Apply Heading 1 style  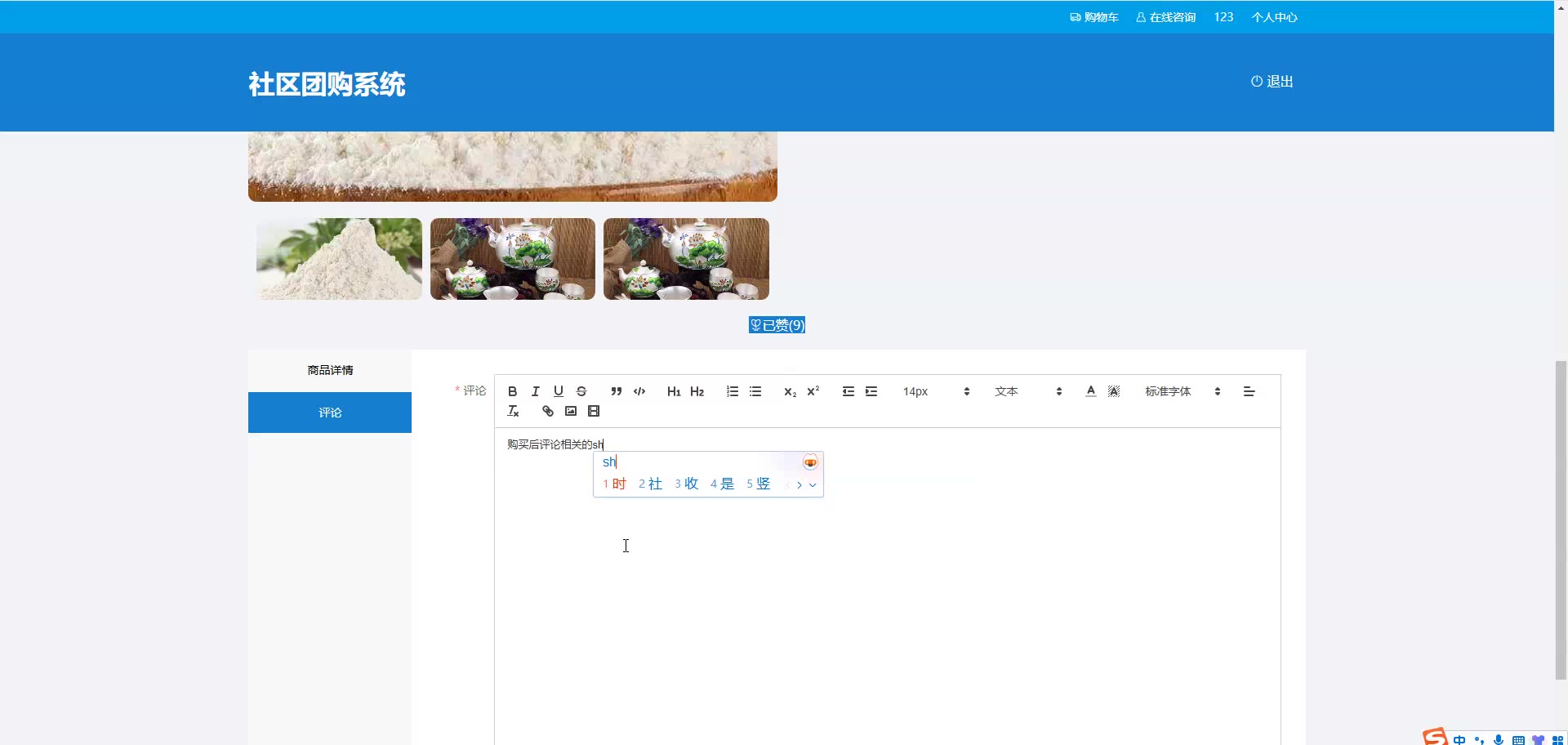click(674, 392)
